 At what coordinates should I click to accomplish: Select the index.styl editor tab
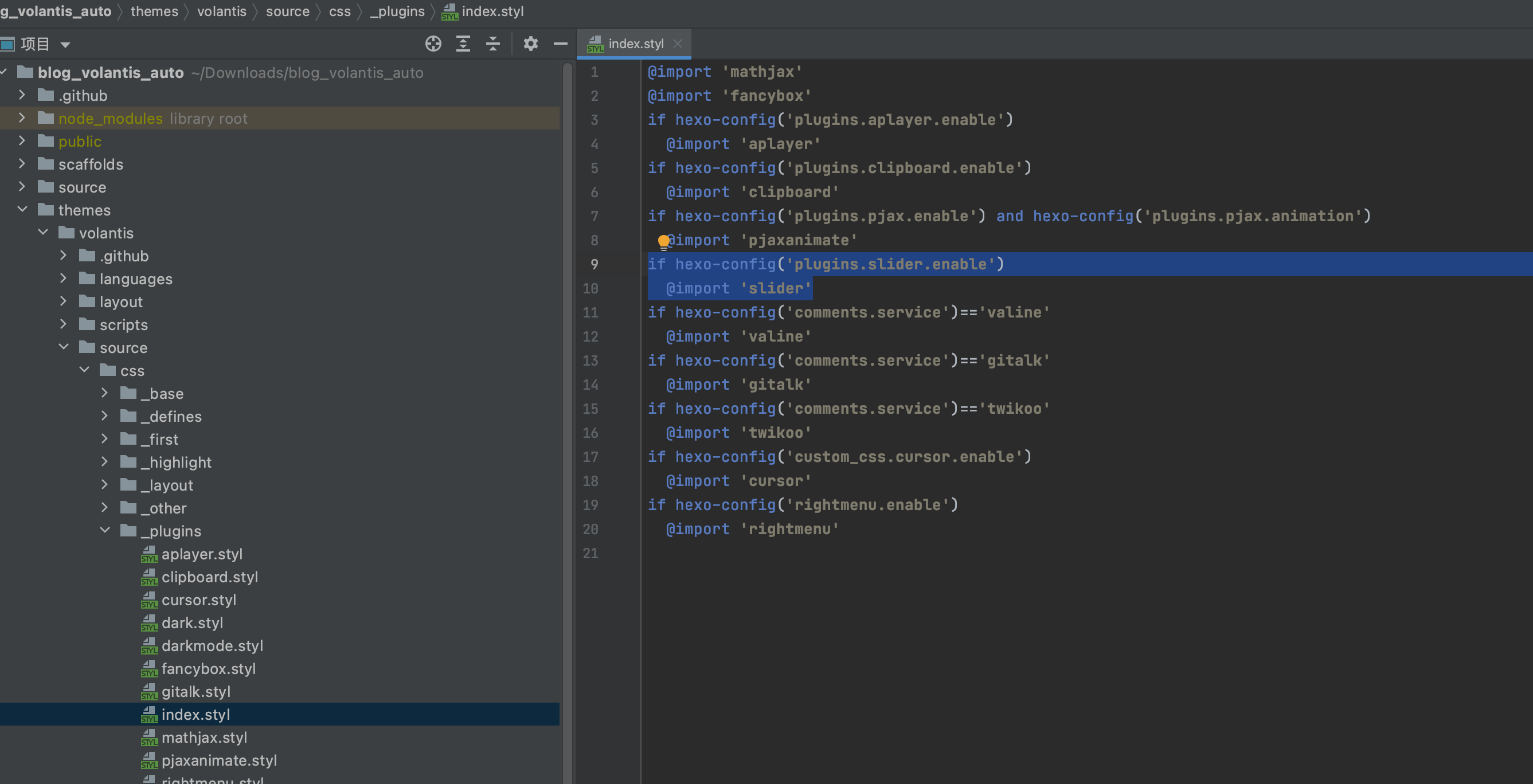click(x=634, y=44)
